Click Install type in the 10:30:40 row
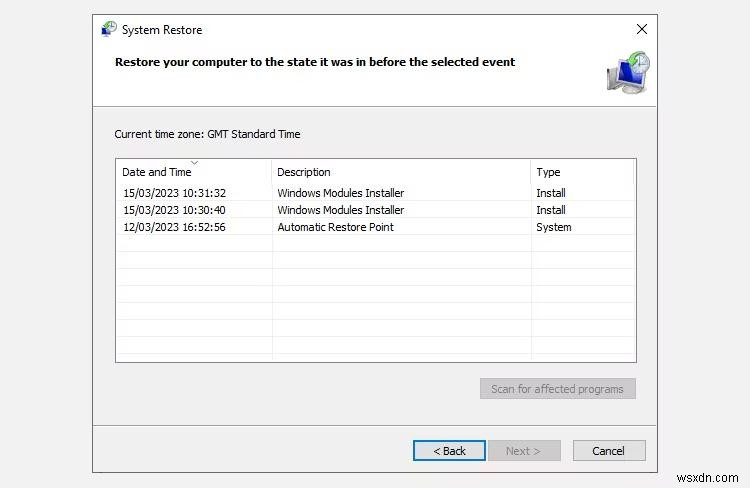750x488 pixels. [551, 210]
